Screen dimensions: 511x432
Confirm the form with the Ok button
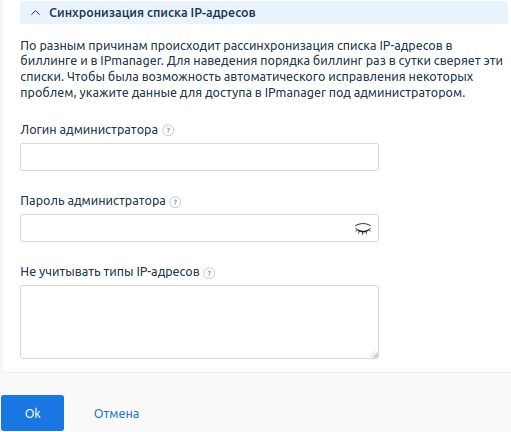(32, 413)
